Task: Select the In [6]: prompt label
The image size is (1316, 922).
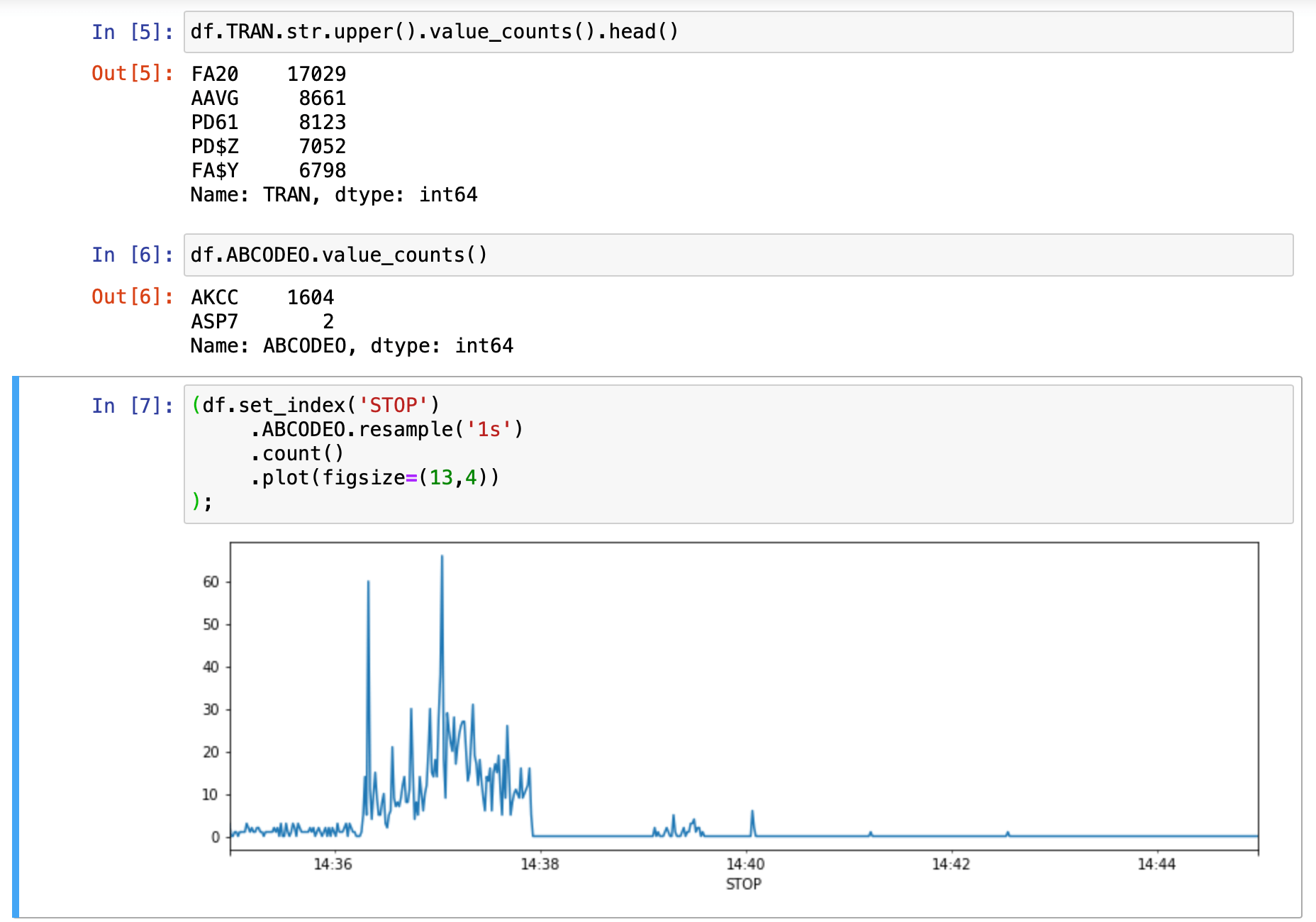Action: 133,255
